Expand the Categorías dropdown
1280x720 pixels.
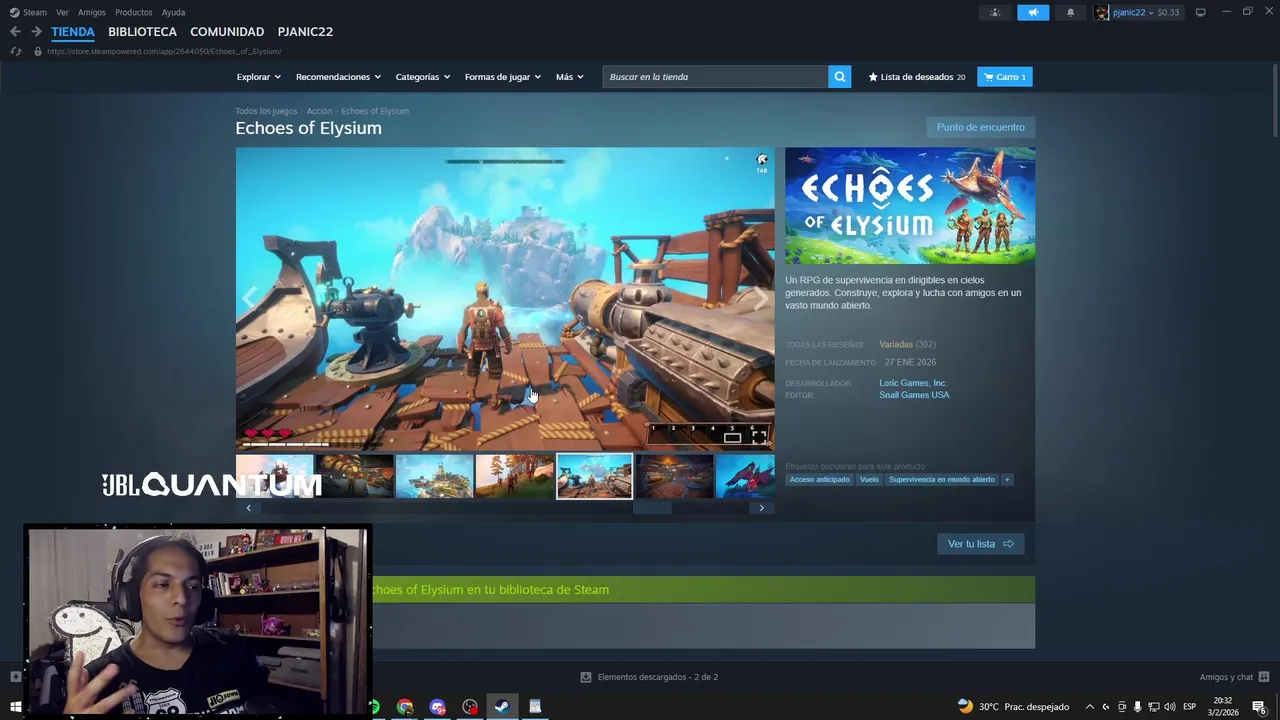tap(422, 77)
